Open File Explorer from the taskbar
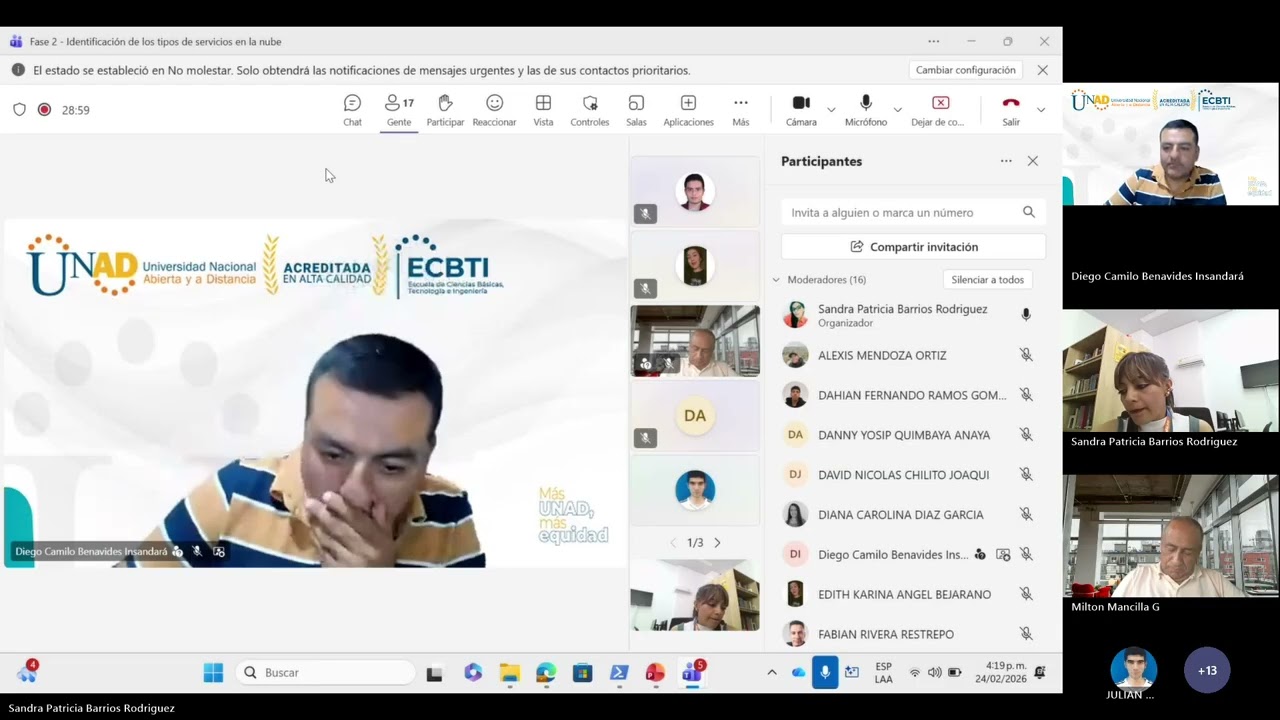The image size is (1280, 720). coord(510,672)
